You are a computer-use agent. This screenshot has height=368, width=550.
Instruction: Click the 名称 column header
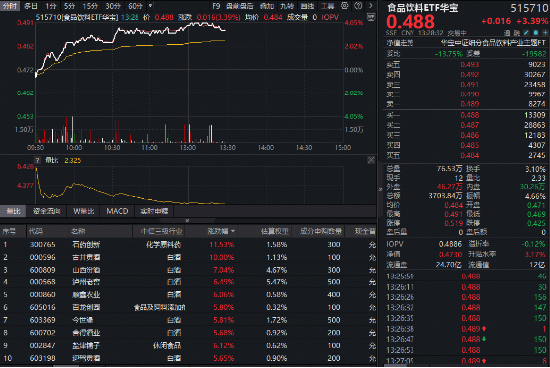78,231
